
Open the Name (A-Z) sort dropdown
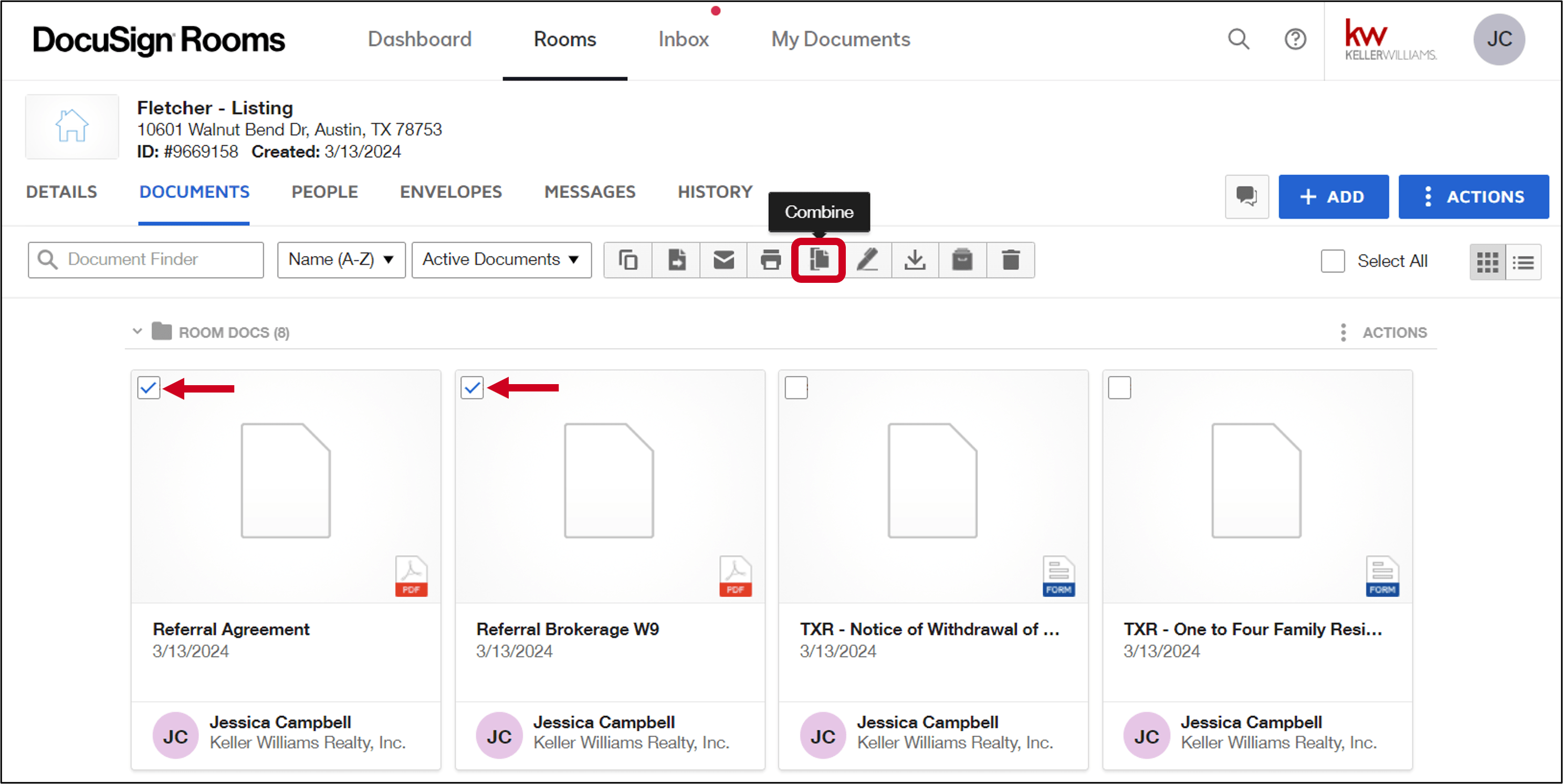coord(341,260)
